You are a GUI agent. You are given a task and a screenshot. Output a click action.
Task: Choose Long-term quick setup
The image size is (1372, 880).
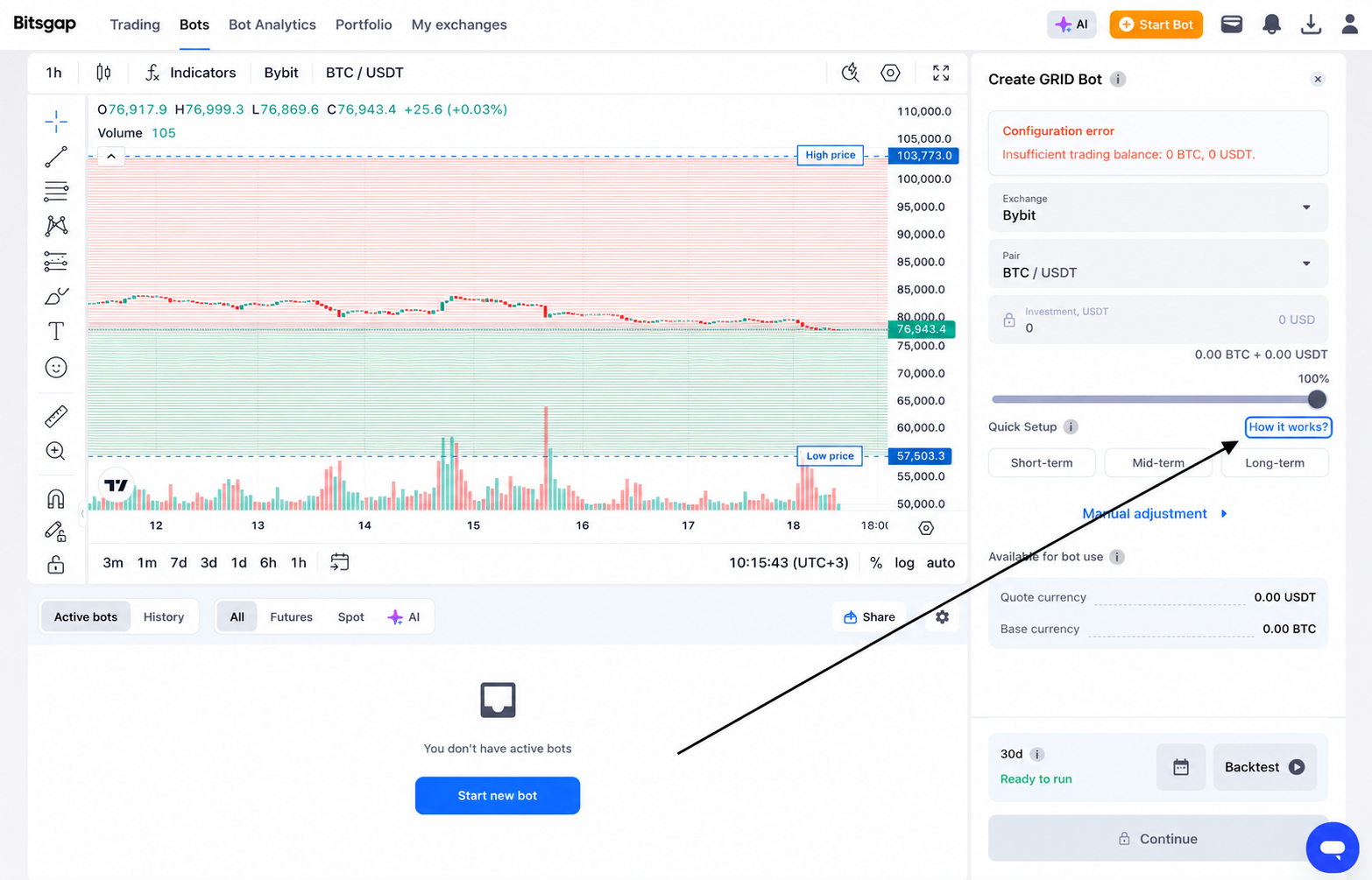tap(1275, 462)
